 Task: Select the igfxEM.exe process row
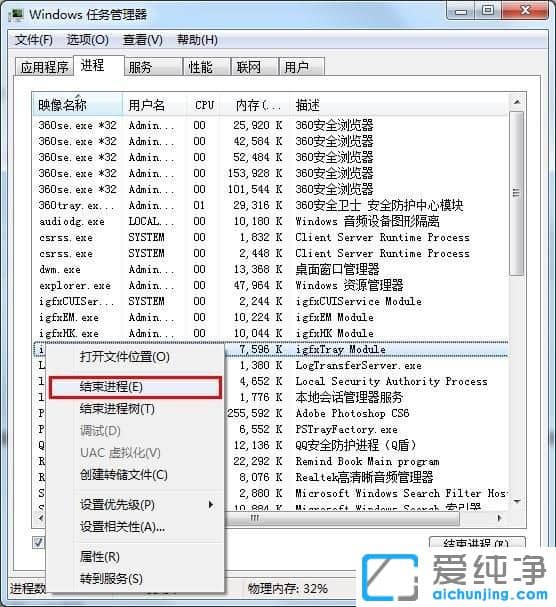pyautogui.click(x=270, y=317)
